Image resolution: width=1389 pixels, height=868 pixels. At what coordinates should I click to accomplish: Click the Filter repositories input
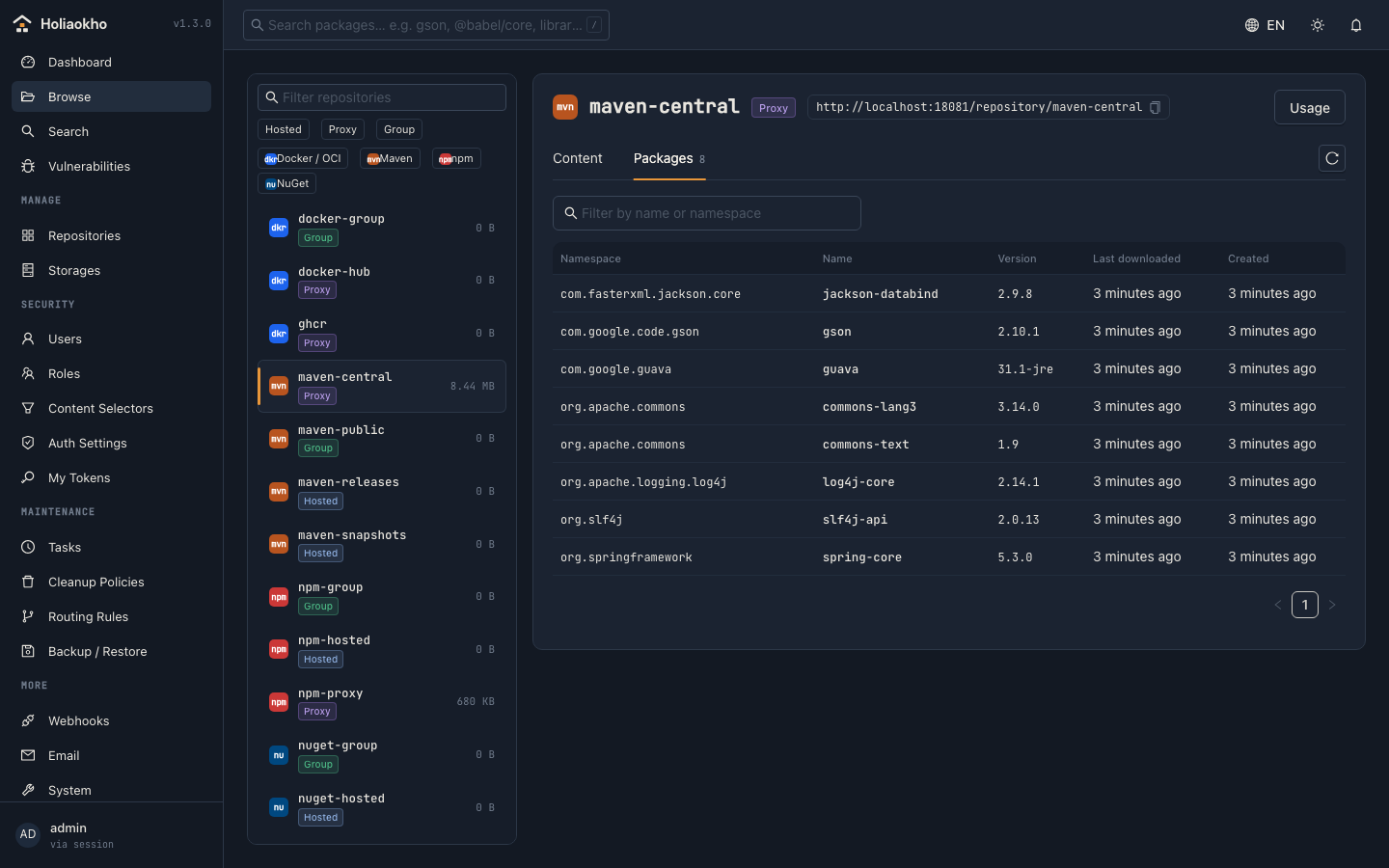(382, 97)
